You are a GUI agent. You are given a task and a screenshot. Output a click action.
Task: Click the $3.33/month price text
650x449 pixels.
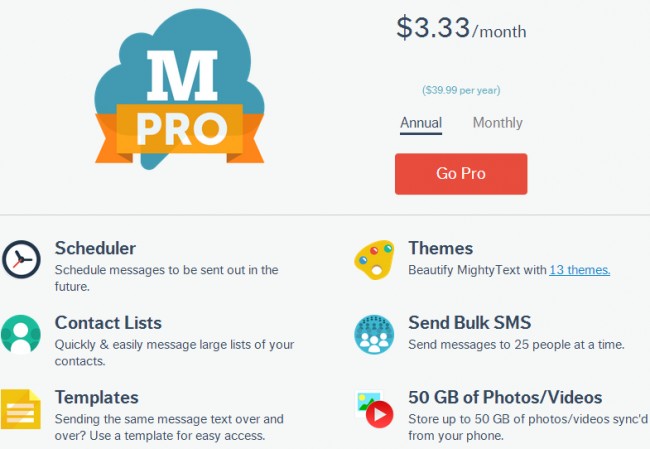pos(461,28)
